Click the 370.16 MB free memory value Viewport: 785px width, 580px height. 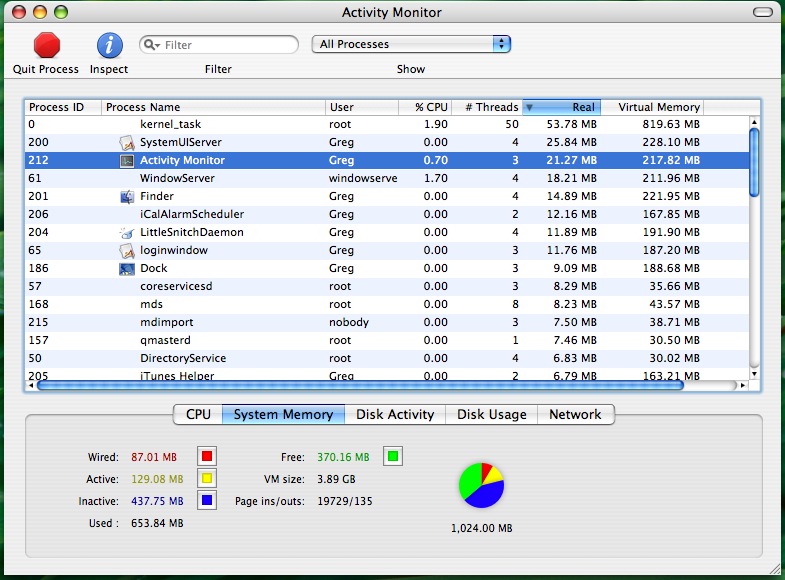point(343,457)
